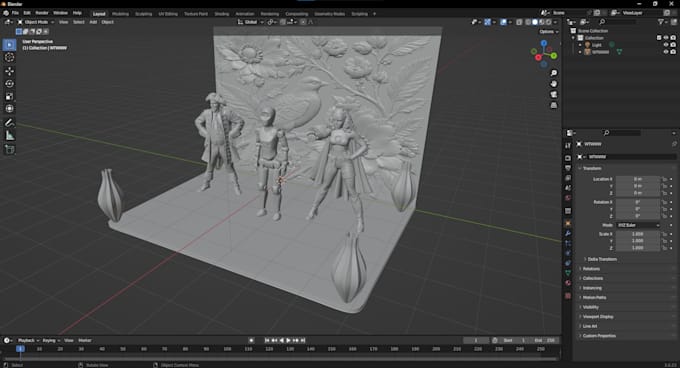The width and height of the screenshot is (680, 368).
Task: Open the Particles properties tab icon
Action: pyautogui.click(x=568, y=243)
